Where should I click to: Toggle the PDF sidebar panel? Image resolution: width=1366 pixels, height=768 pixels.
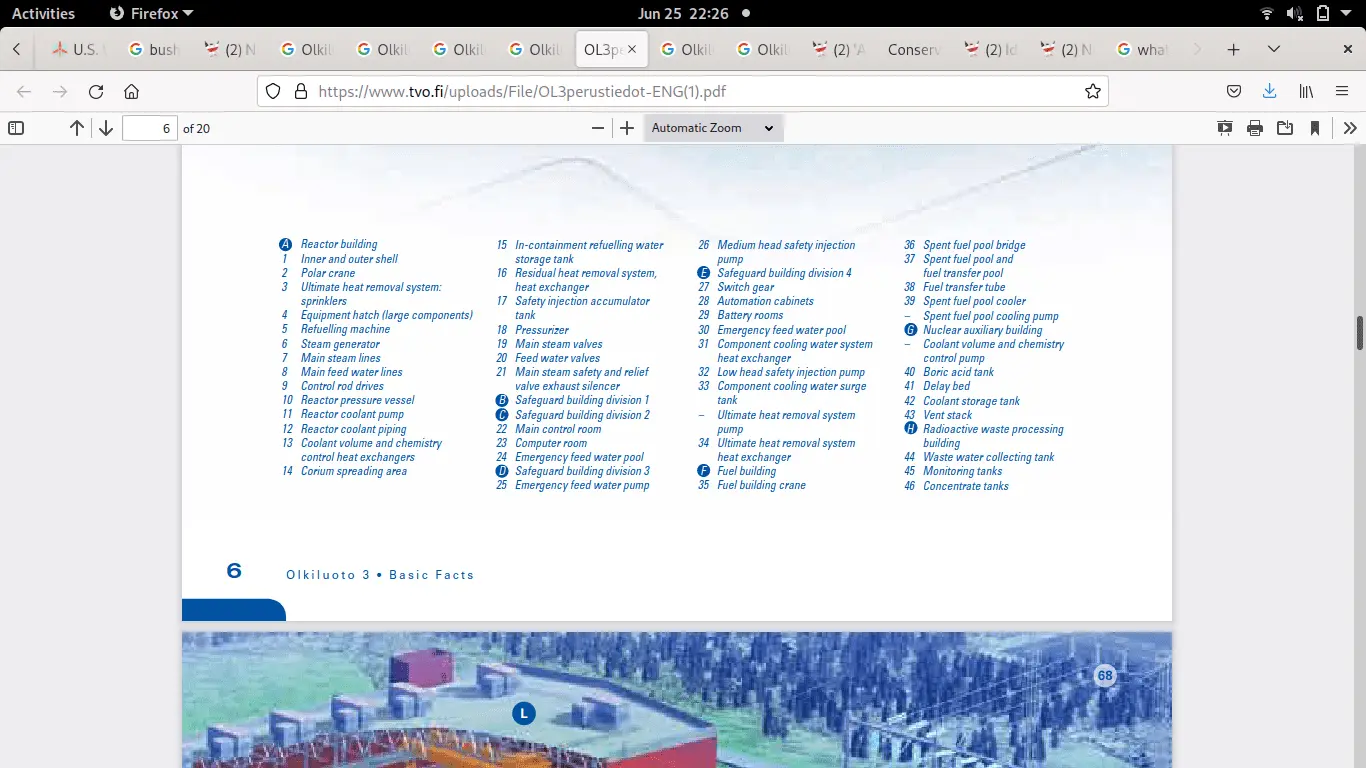pos(16,128)
